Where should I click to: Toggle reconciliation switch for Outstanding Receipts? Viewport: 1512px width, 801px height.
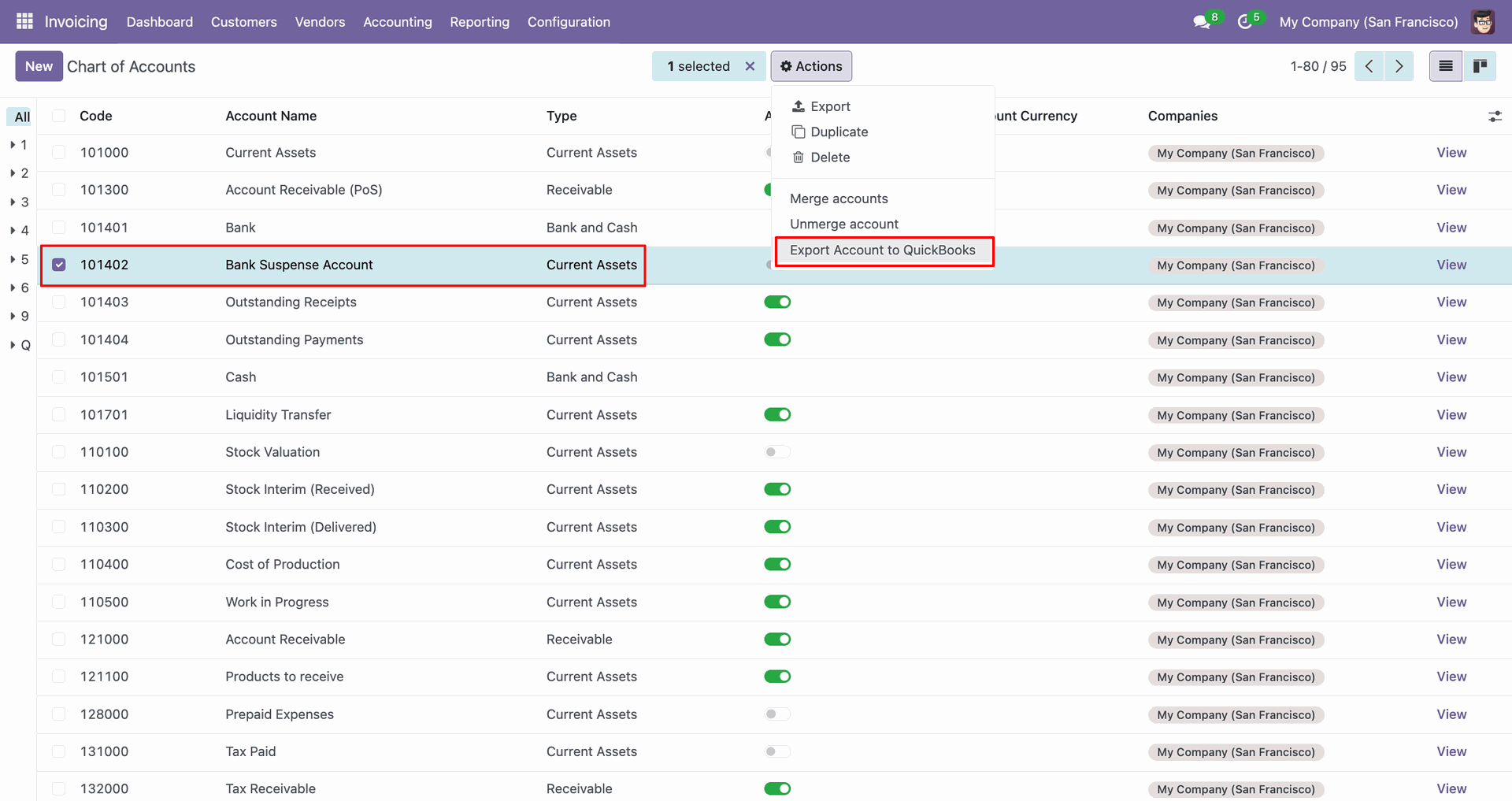776,302
